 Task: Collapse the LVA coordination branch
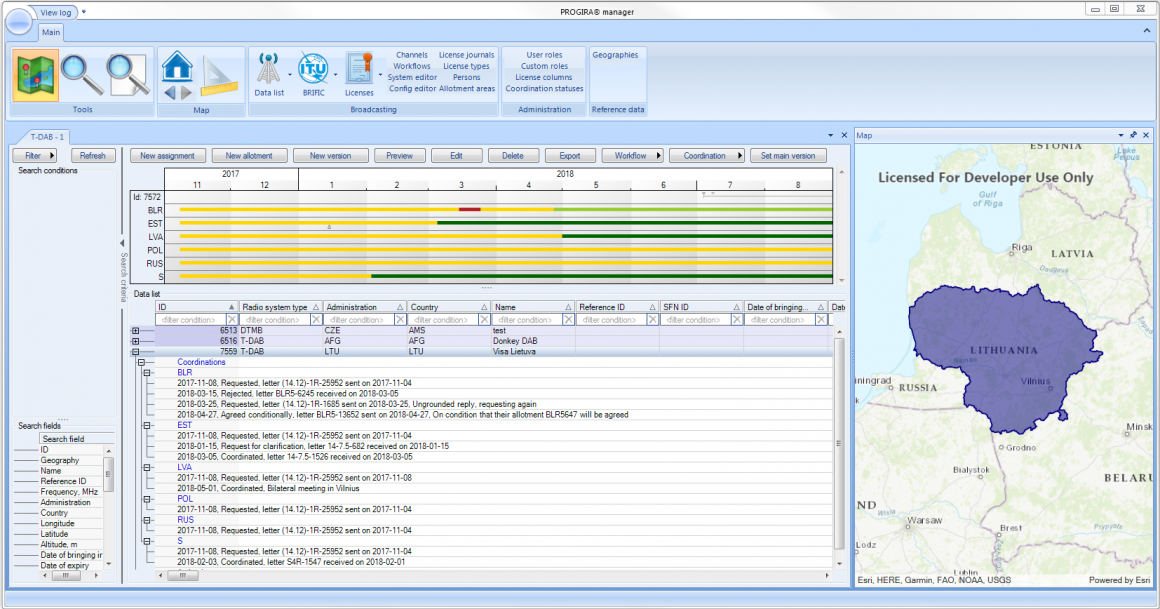(146, 468)
